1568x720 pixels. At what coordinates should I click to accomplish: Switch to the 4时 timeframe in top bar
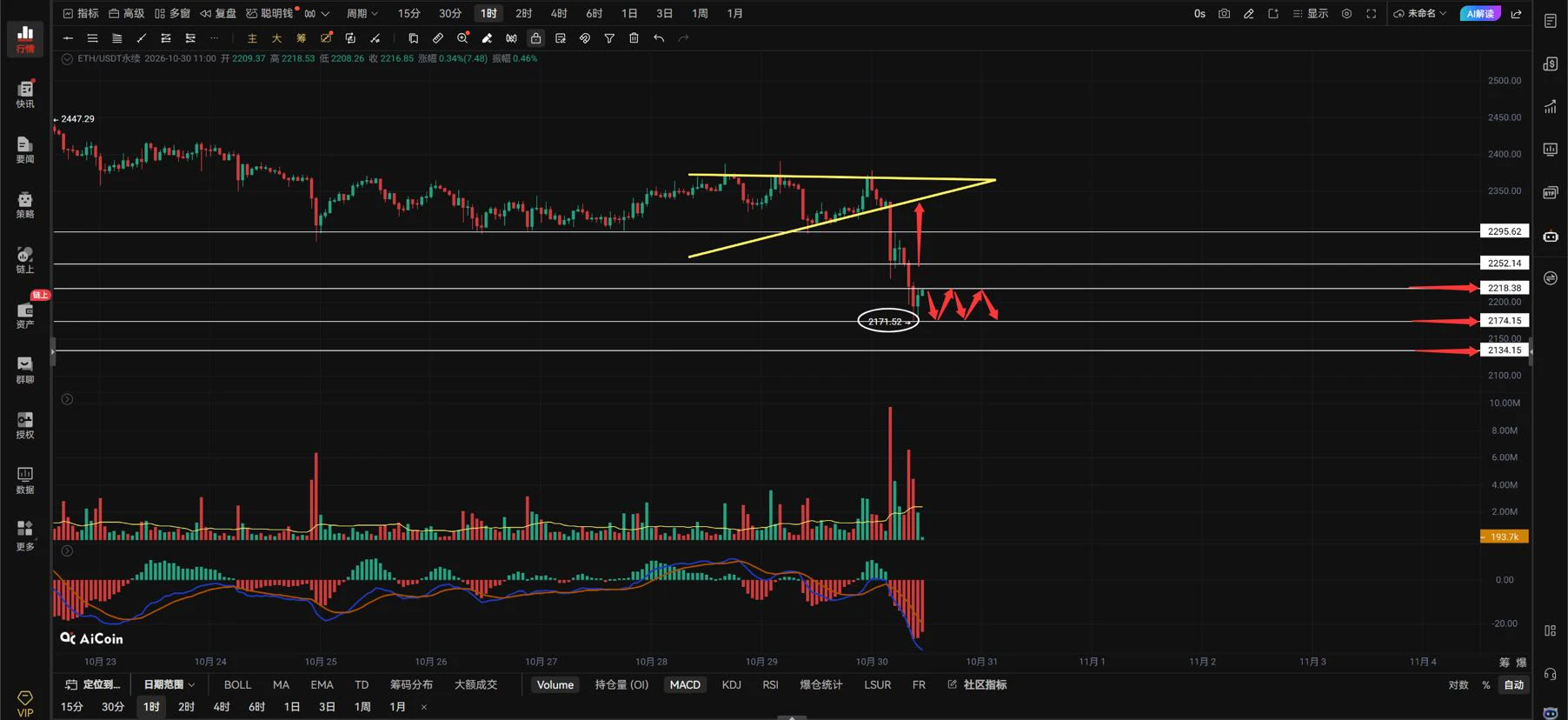[x=559, y=14]
